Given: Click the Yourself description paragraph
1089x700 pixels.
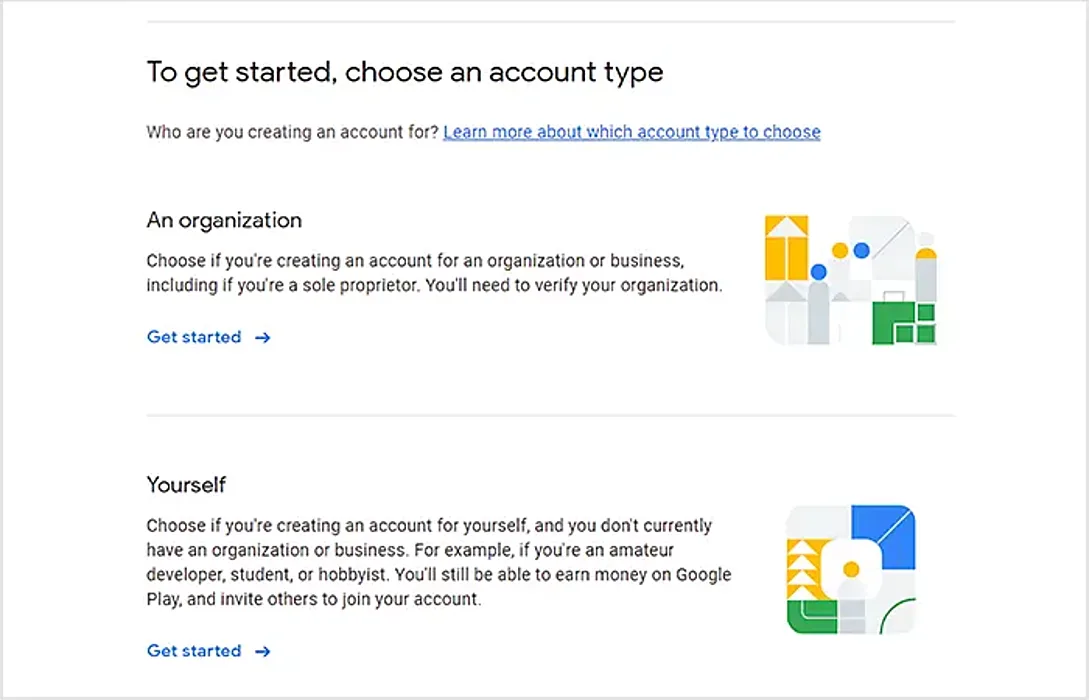Looking at the screenshot, I should click(x=438, y=563).
